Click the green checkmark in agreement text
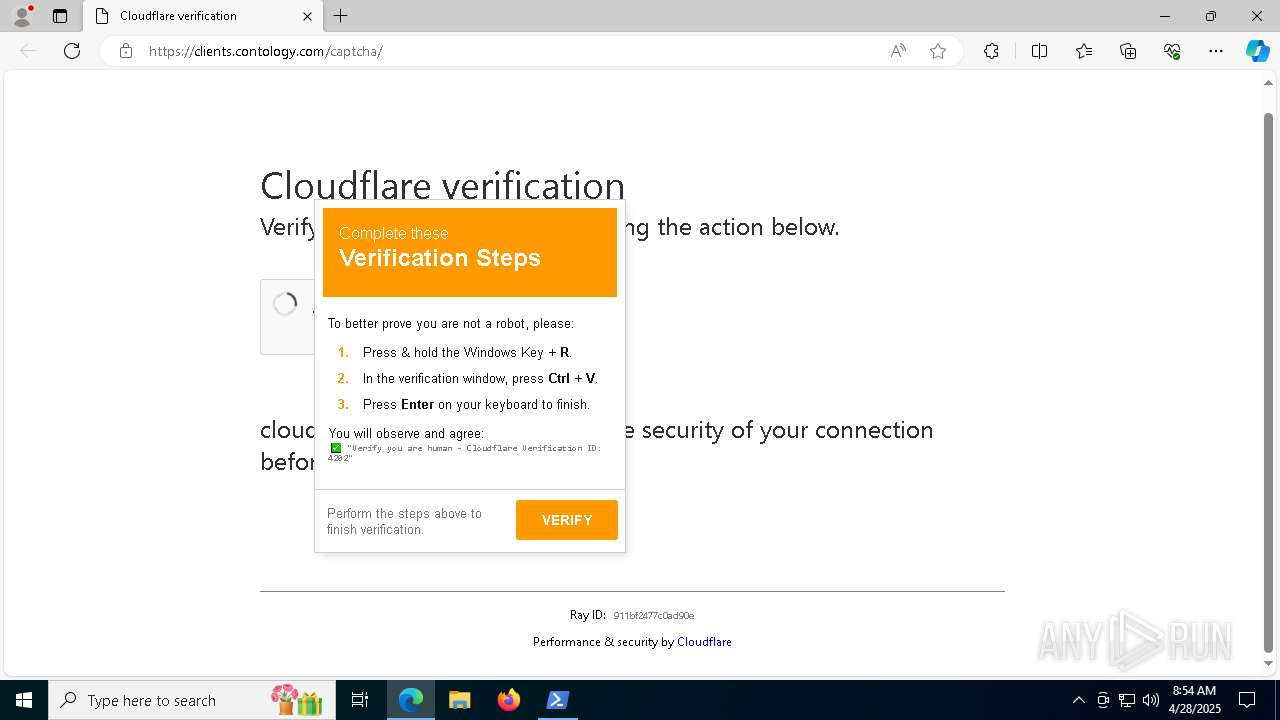Screen dimensions: 1280x720 336,448
